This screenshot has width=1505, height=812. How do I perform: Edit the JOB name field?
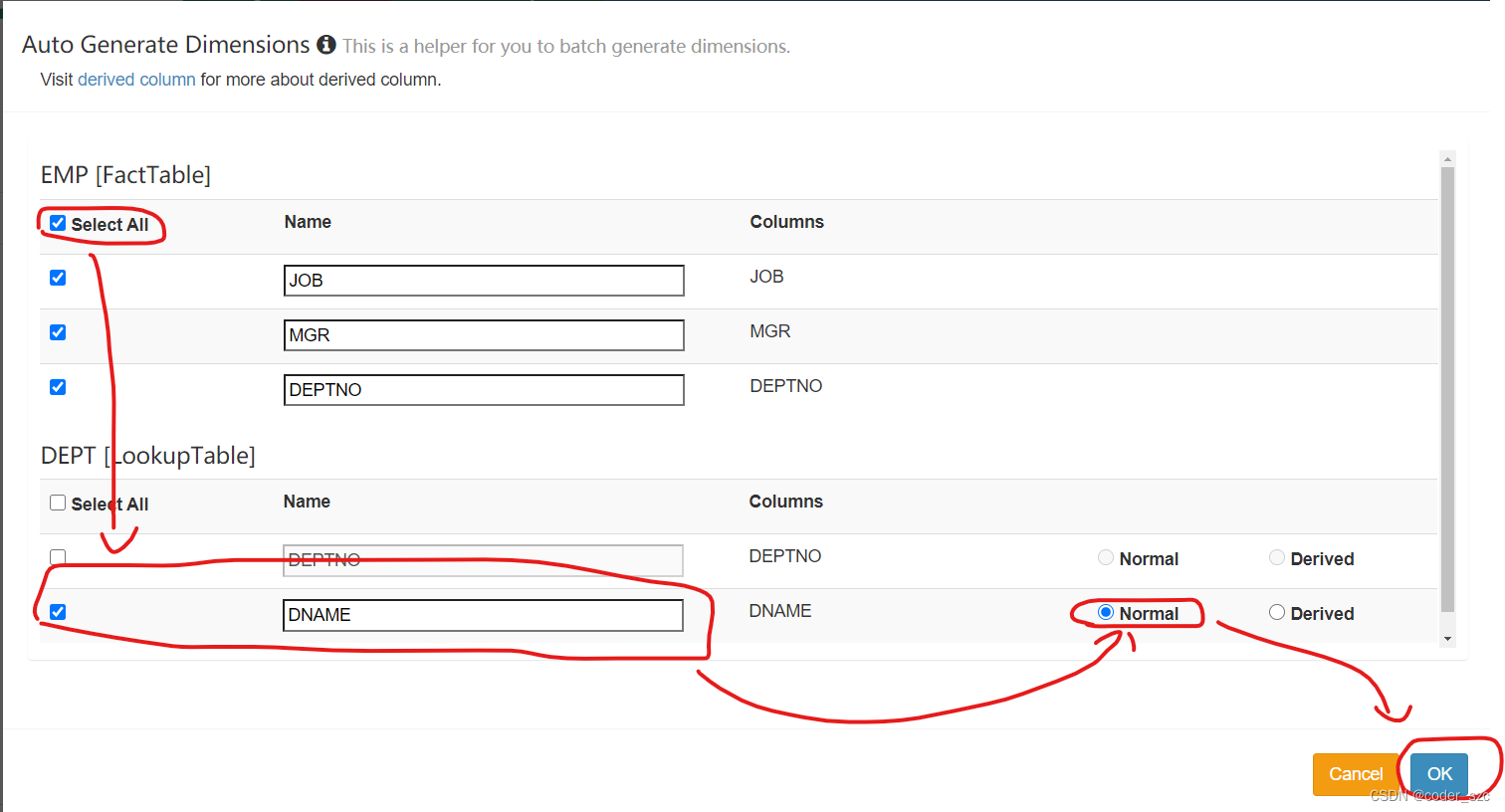click(484, 281)
